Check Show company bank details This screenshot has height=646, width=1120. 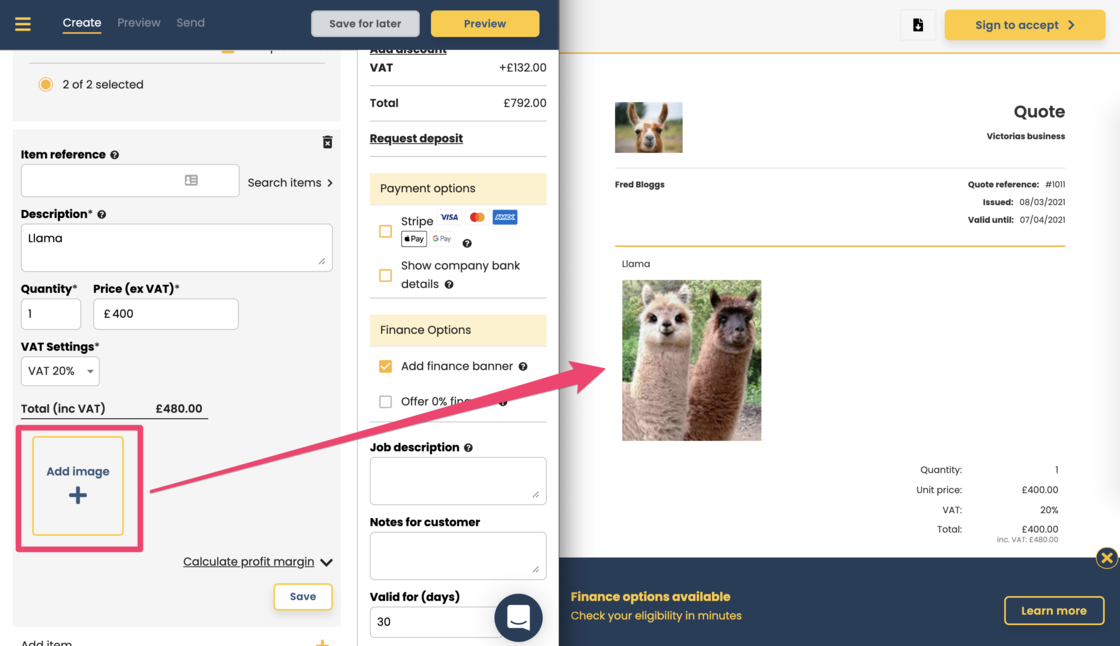tap(385, 275)
